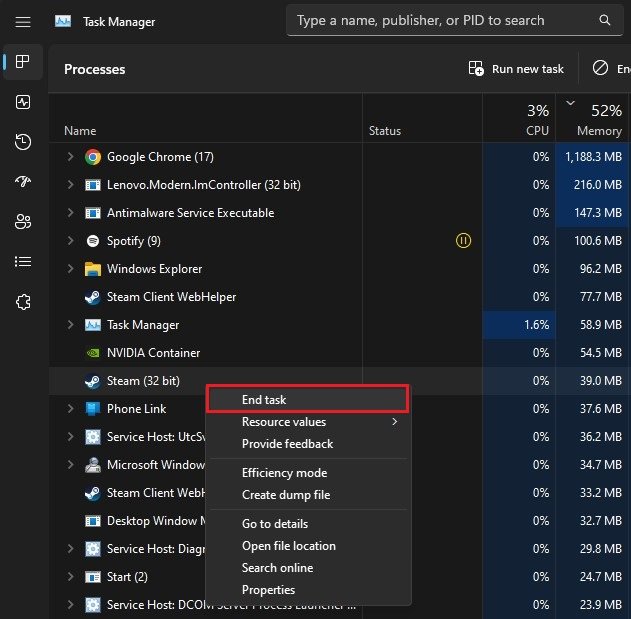Open the Details list icon

pyautogui.click(x=23, y=262)
